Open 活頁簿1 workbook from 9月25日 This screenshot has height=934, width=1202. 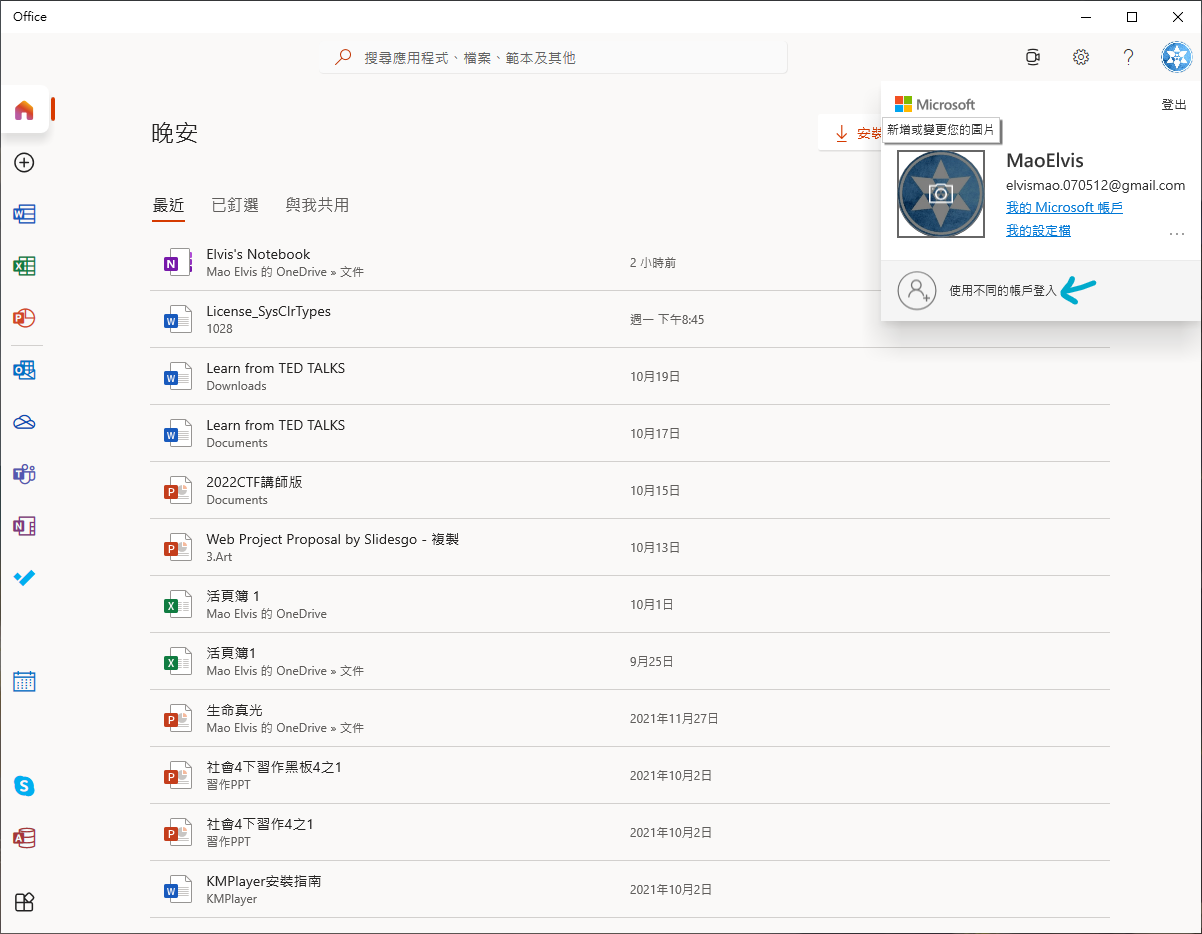[630, 661]
